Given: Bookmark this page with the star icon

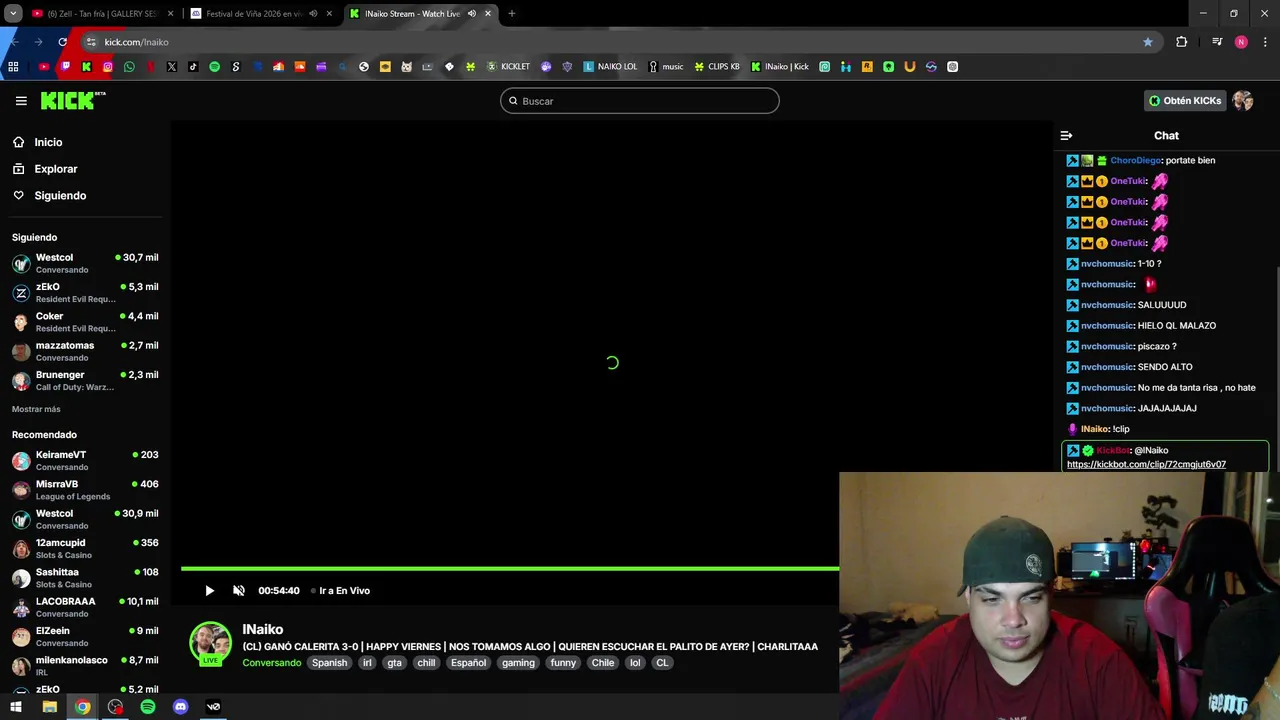Looking at the screenshot, I should pos(1148,42).
